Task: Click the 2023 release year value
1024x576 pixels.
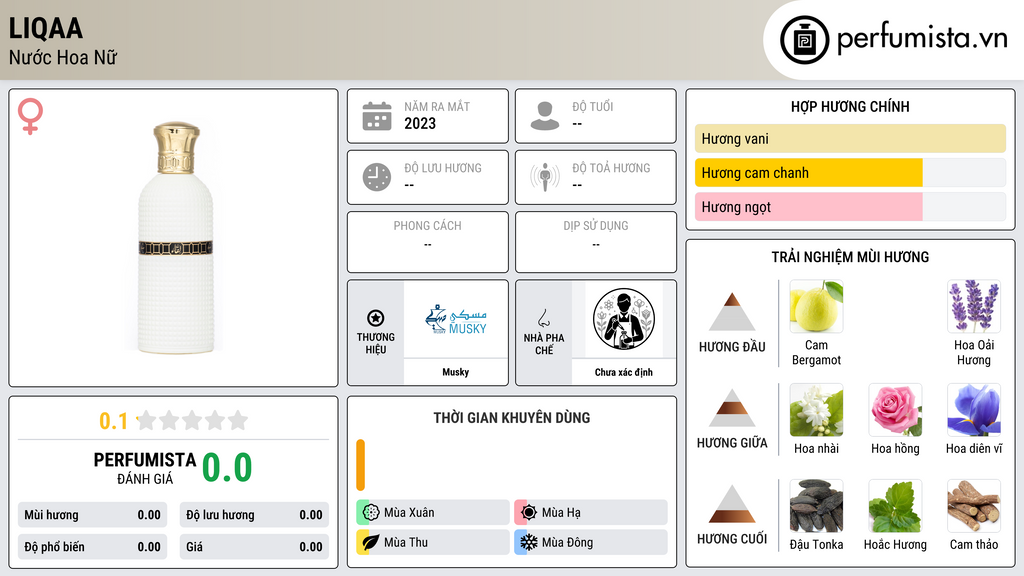Action: tap(420, 123)
